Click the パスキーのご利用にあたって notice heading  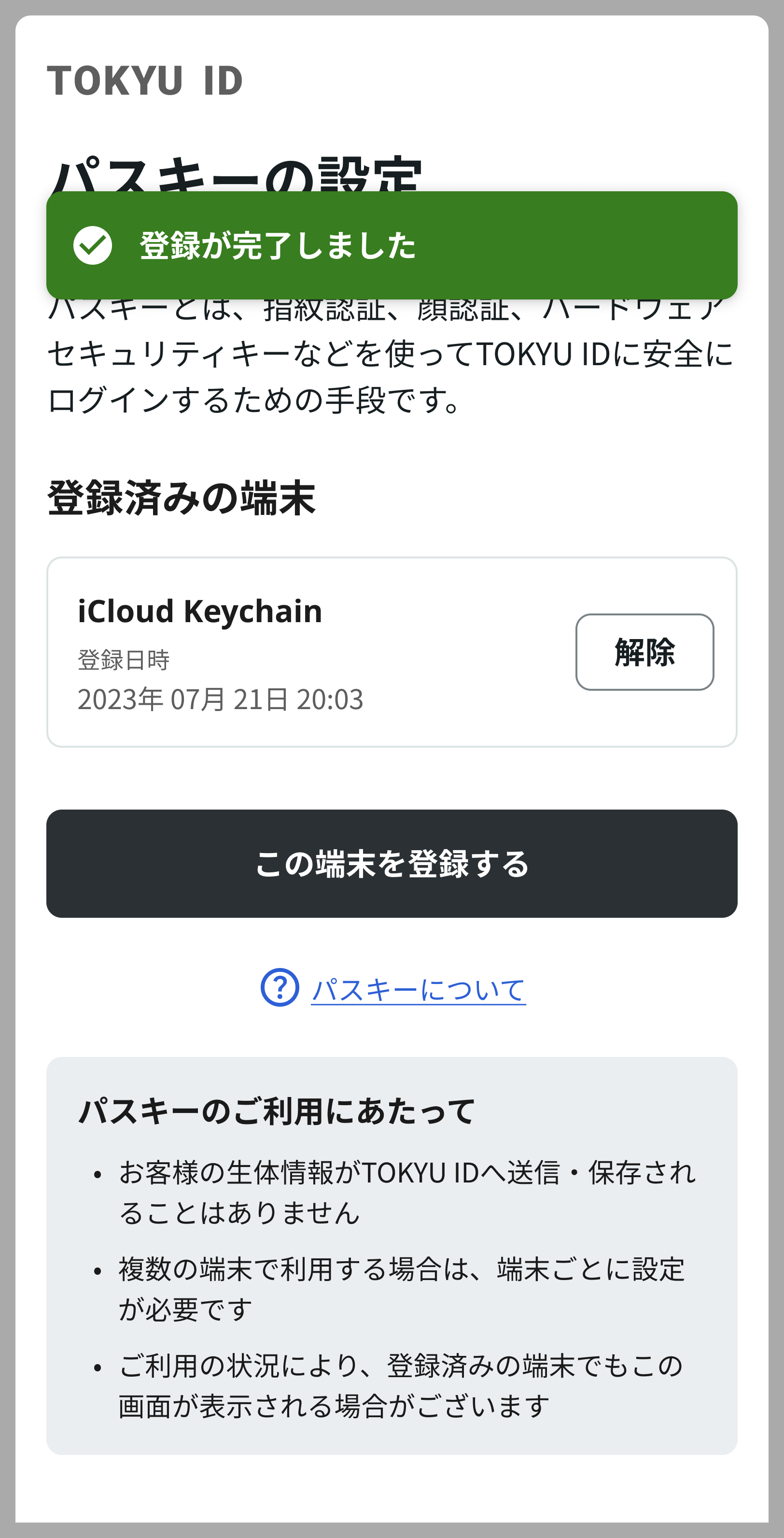click(276, 1111)
